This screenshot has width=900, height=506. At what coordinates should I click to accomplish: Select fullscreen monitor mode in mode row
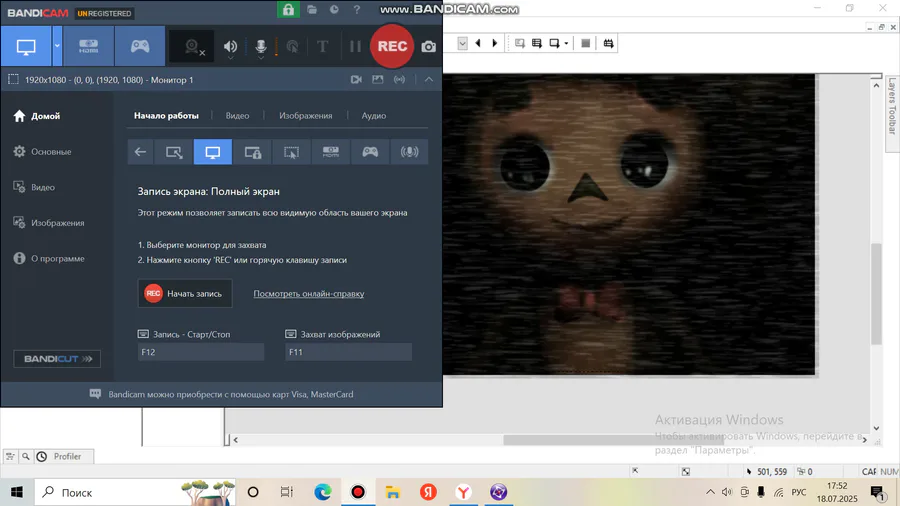click(213, 152)
